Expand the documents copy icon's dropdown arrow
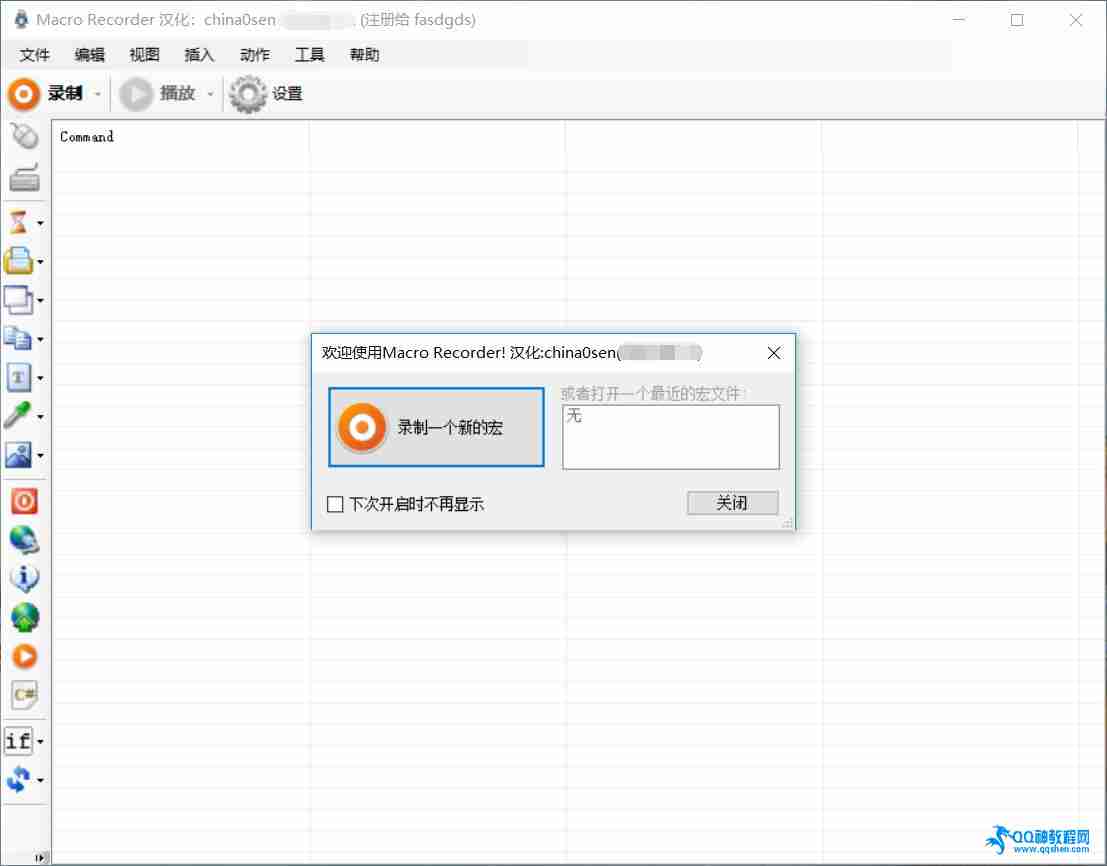1107x866 pixels. pyautogui.click(x=40, y=340)
